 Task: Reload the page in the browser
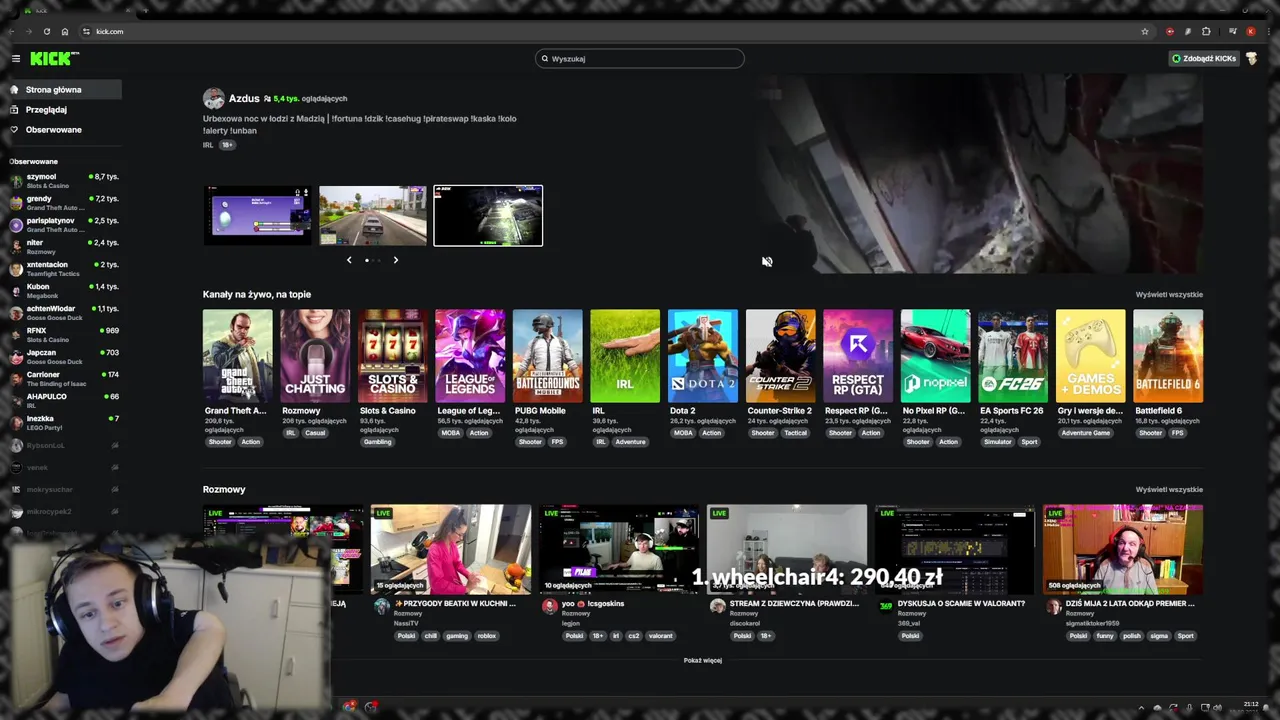pyautogui.click(x=47, y=31)
